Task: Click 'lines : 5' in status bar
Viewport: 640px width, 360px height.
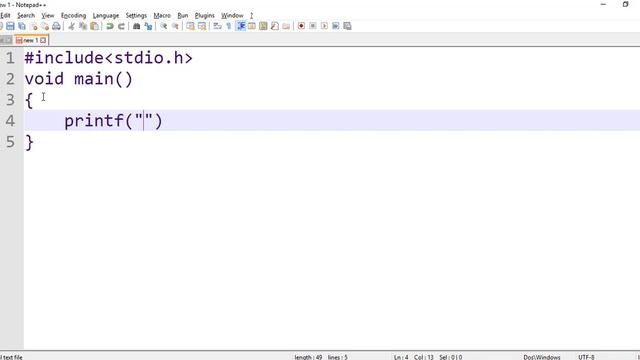Action: [x=338, y=357]
